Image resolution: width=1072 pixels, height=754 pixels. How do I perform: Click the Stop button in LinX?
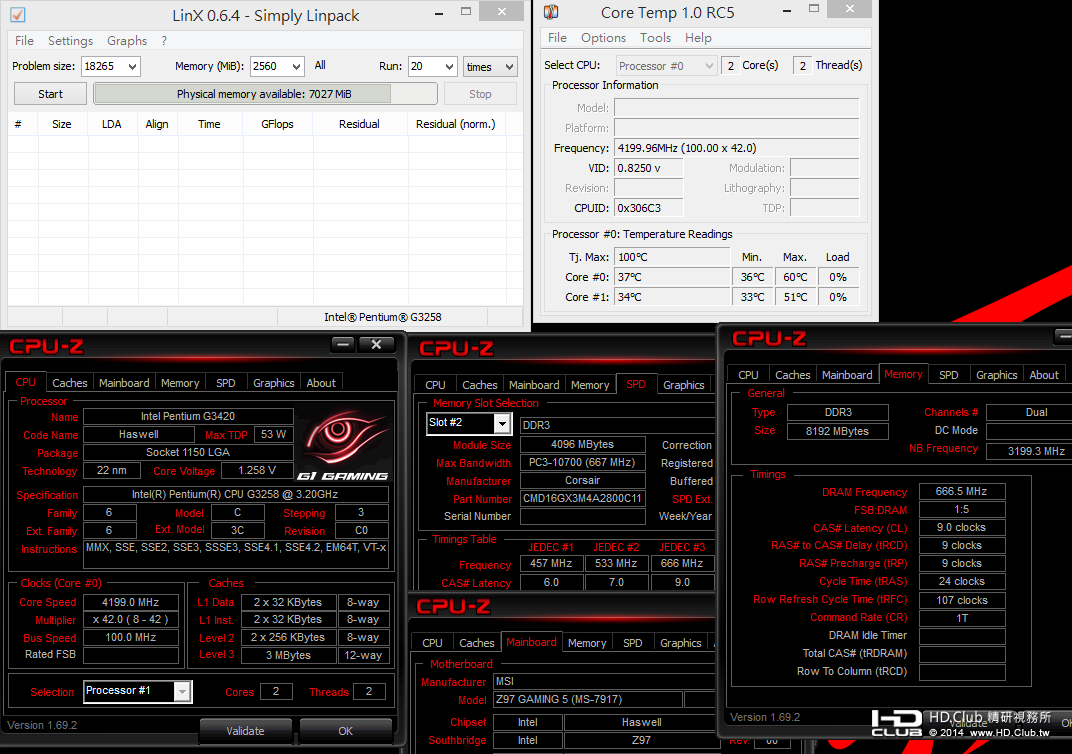[x=480, y=94]
